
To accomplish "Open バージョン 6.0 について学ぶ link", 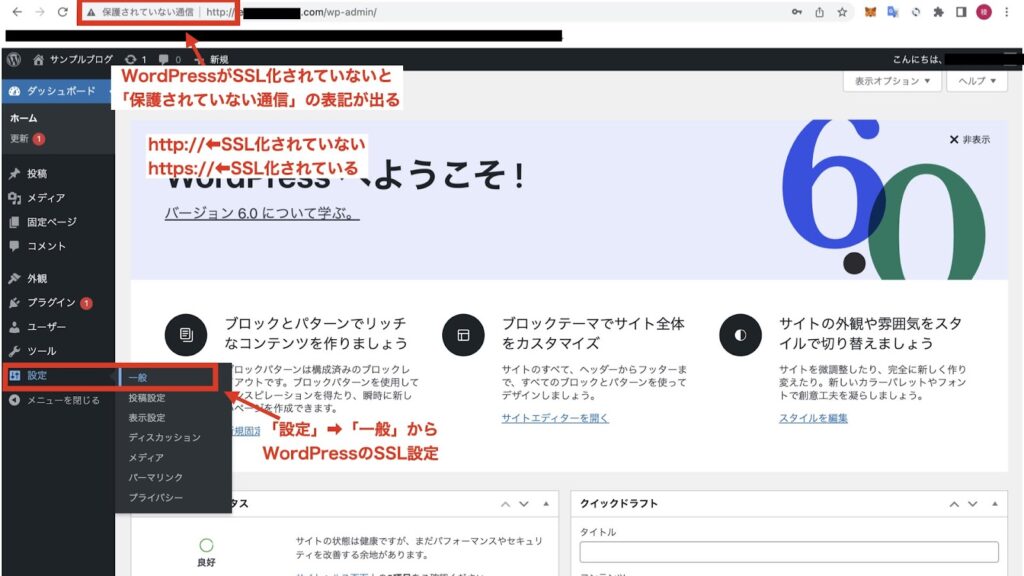I will click(262, 213).
